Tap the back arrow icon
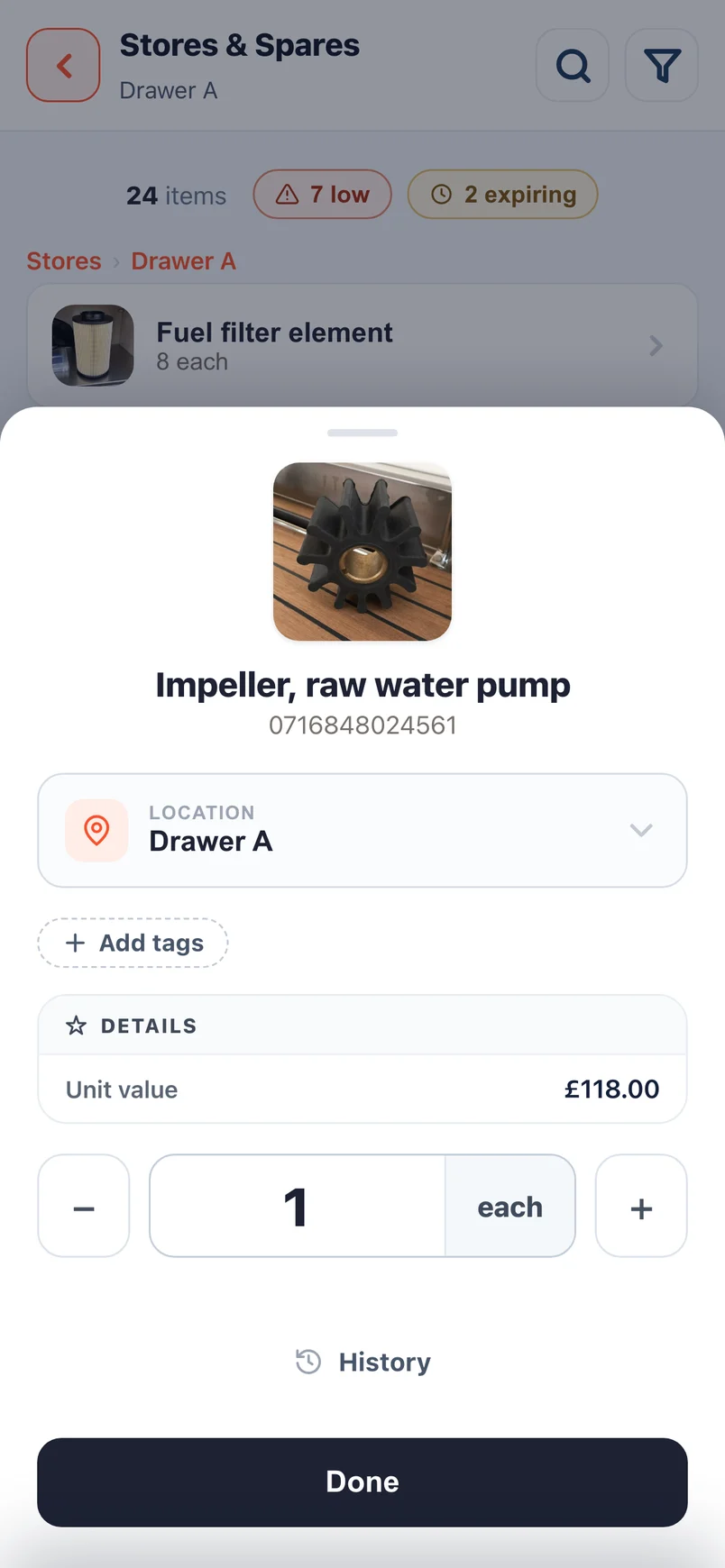The height and width of the screenshot is (1568, 725). pyautogui.click(x=63, y=65)
